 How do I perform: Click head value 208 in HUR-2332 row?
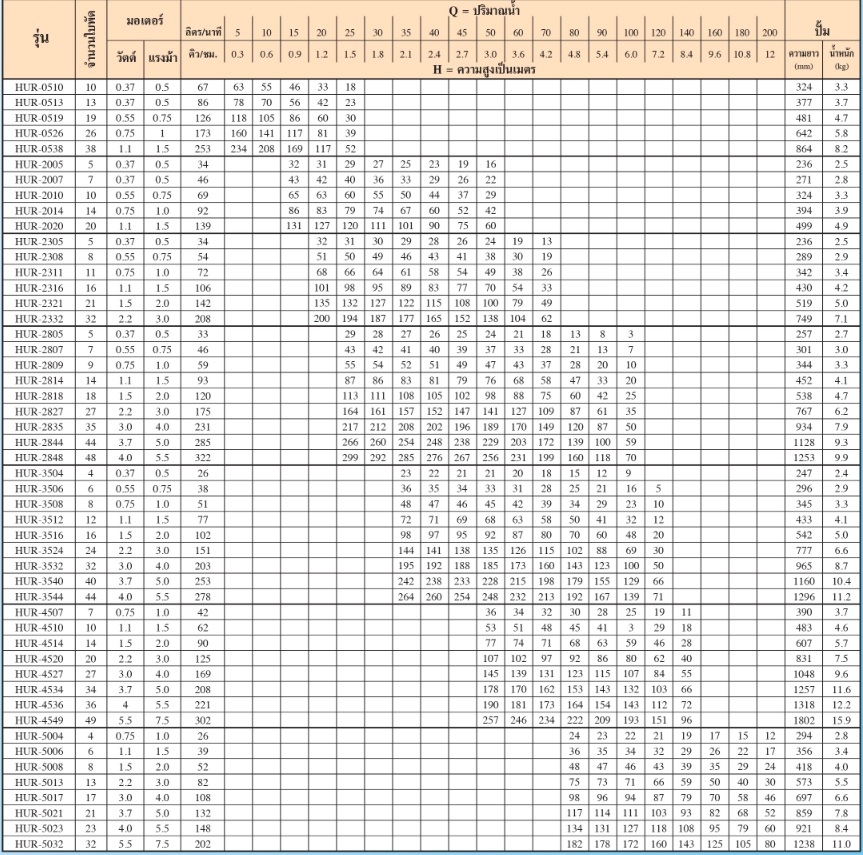tap(203, 319)
